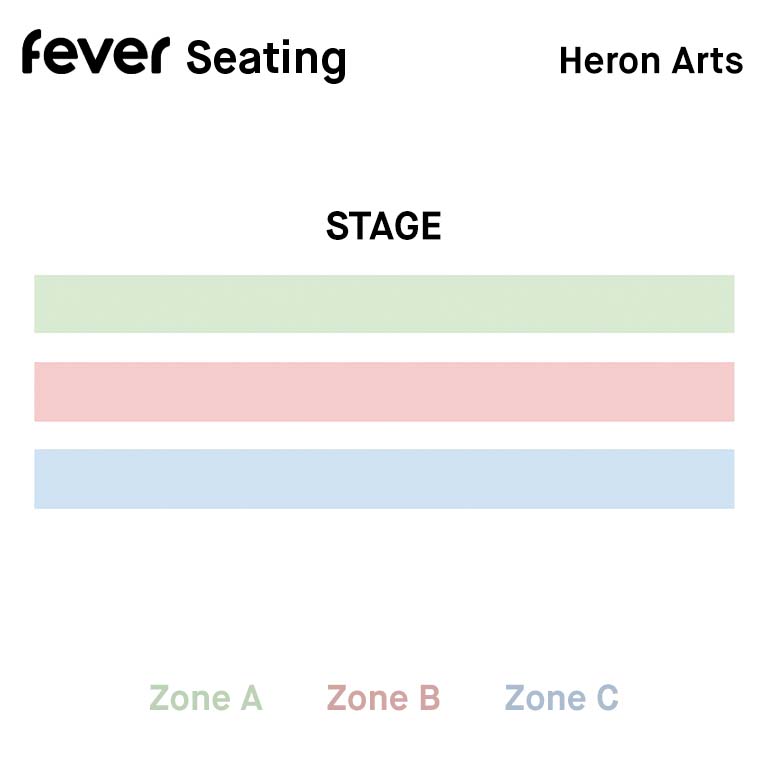Click the Zone A legend label
The width and height of the screenshot is (768, 768).
206,697
